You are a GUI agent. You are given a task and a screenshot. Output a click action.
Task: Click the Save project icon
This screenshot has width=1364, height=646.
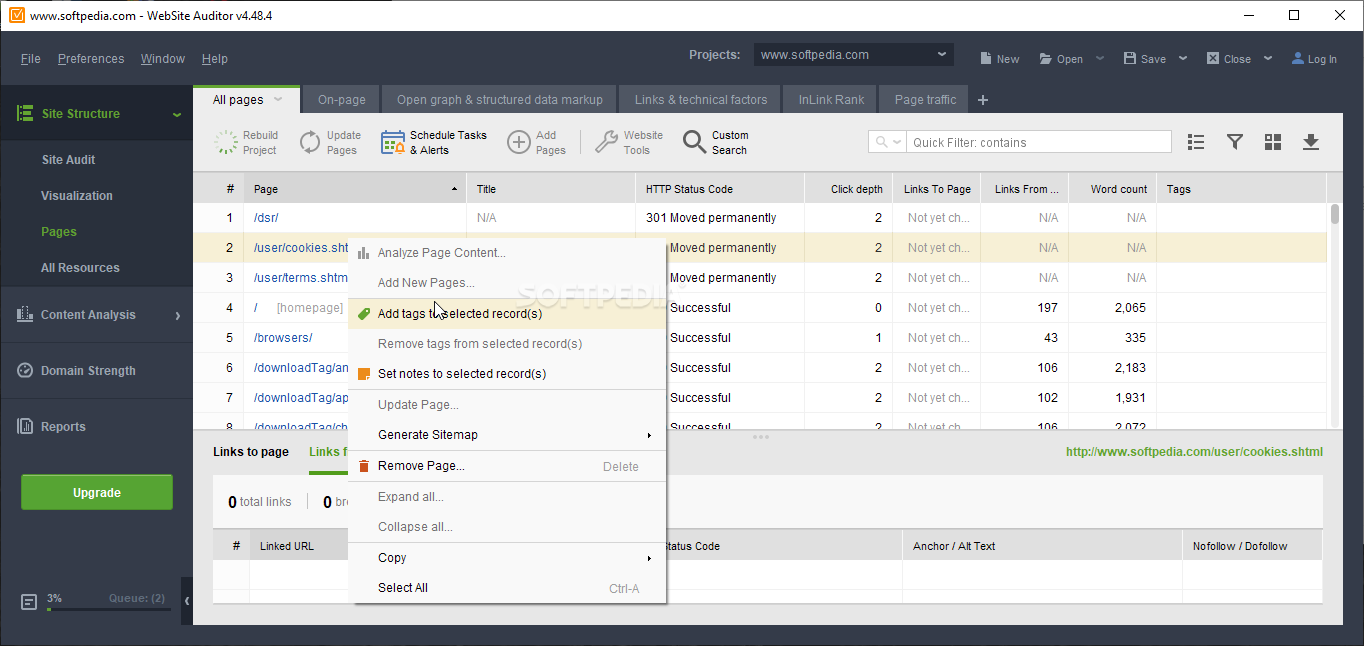(1130, 58)
